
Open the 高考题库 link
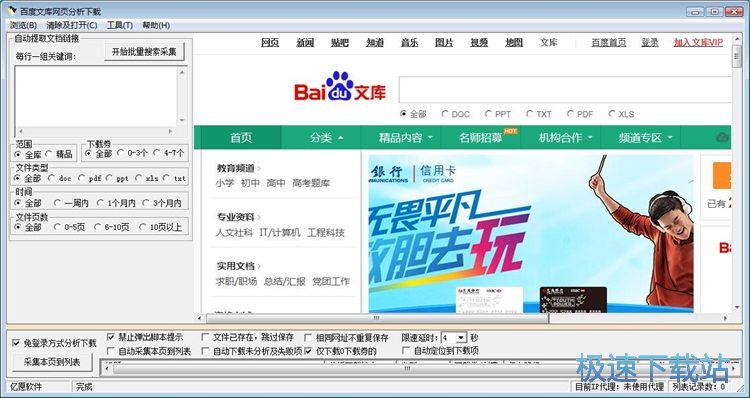pos(311,183)
